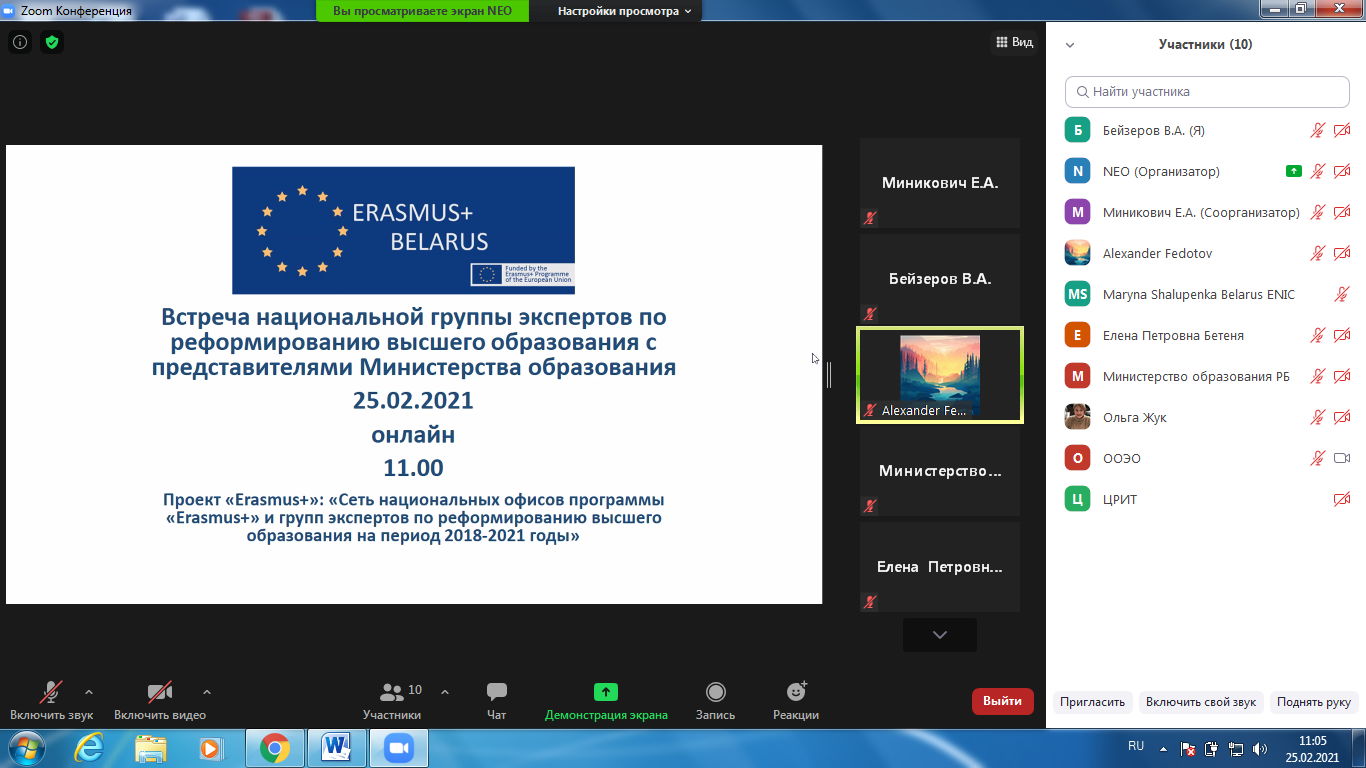Leave meeting with Выйти button

click(x=1002, y=701)
